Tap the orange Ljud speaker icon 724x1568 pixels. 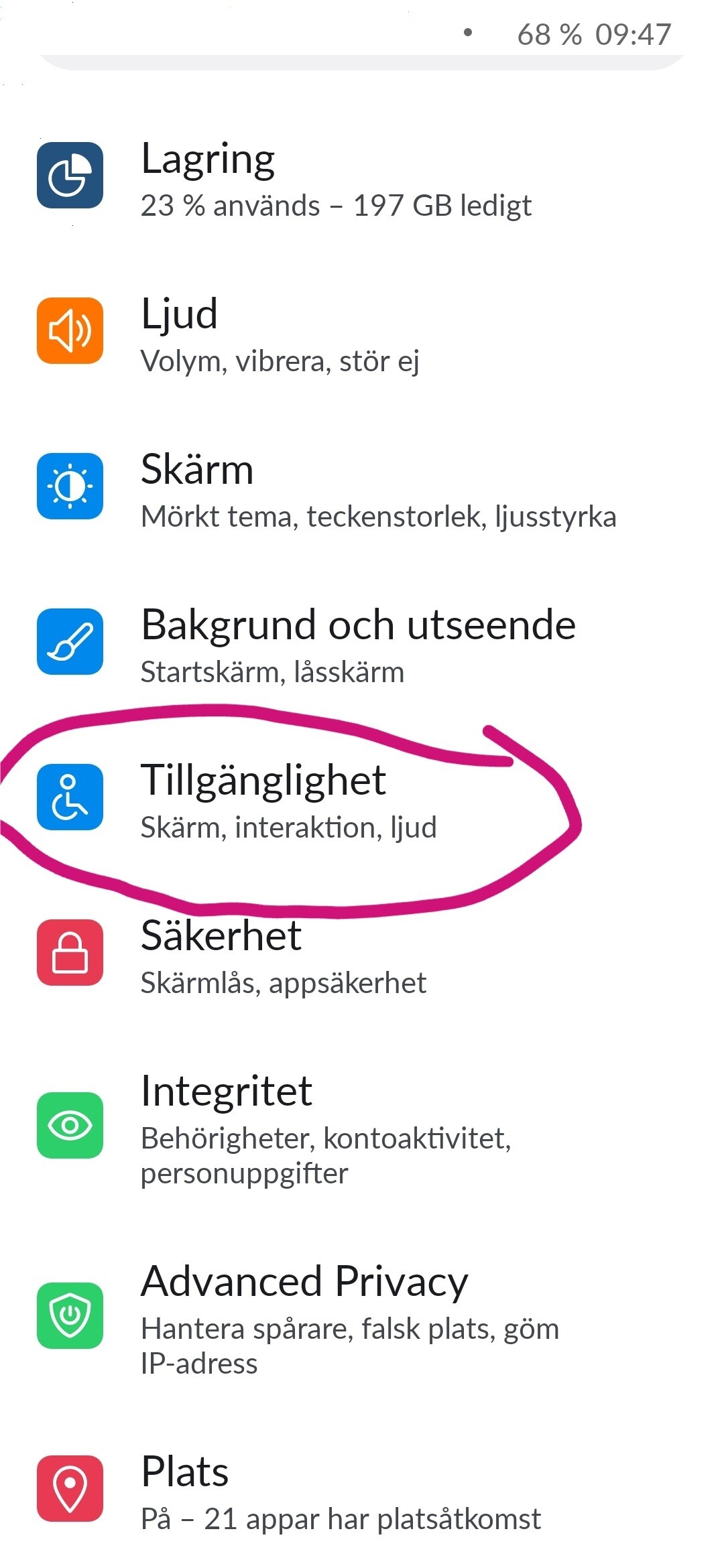tap(70, 330)
